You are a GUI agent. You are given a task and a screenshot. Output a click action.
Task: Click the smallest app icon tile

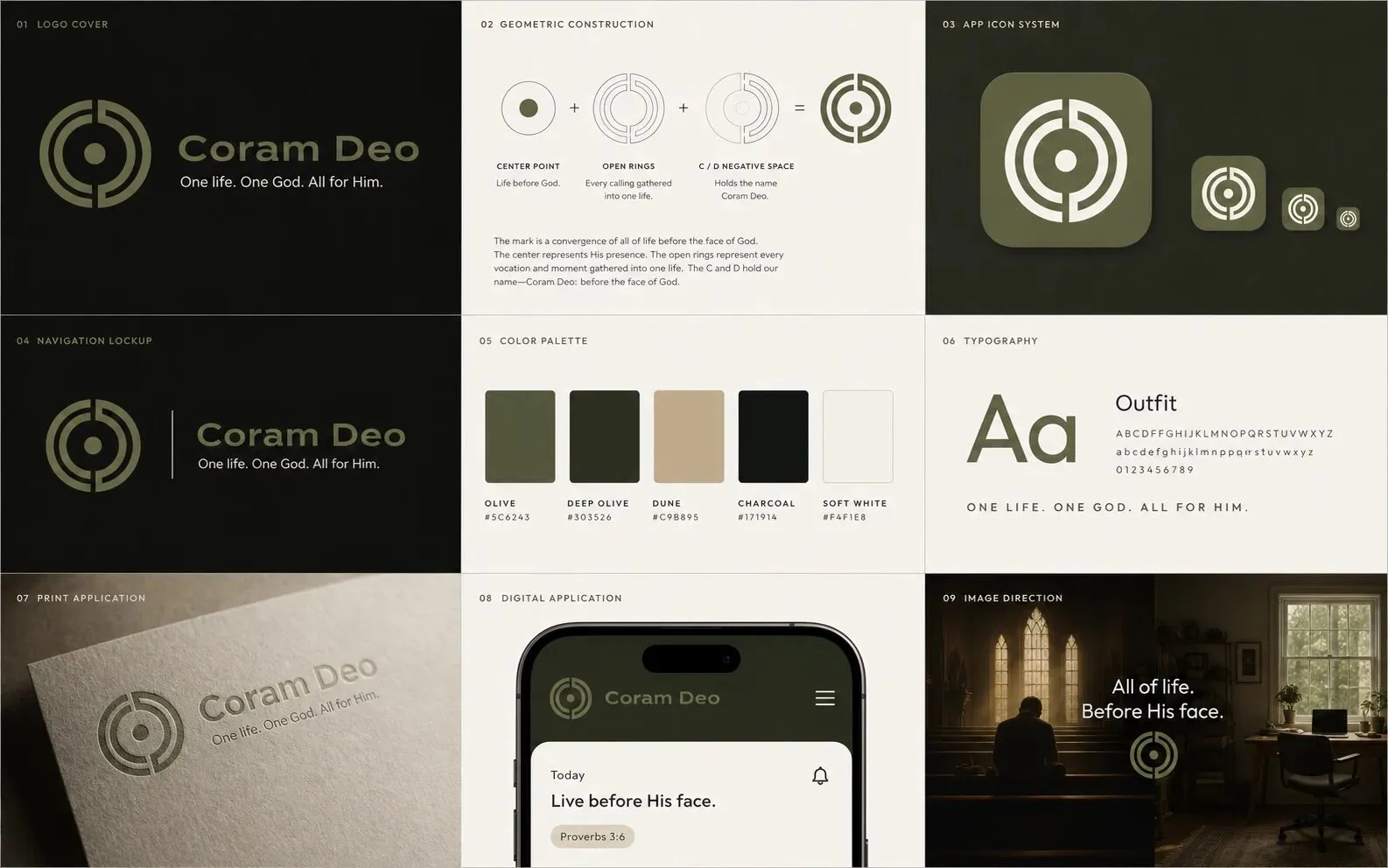[x=1349, y=219]
